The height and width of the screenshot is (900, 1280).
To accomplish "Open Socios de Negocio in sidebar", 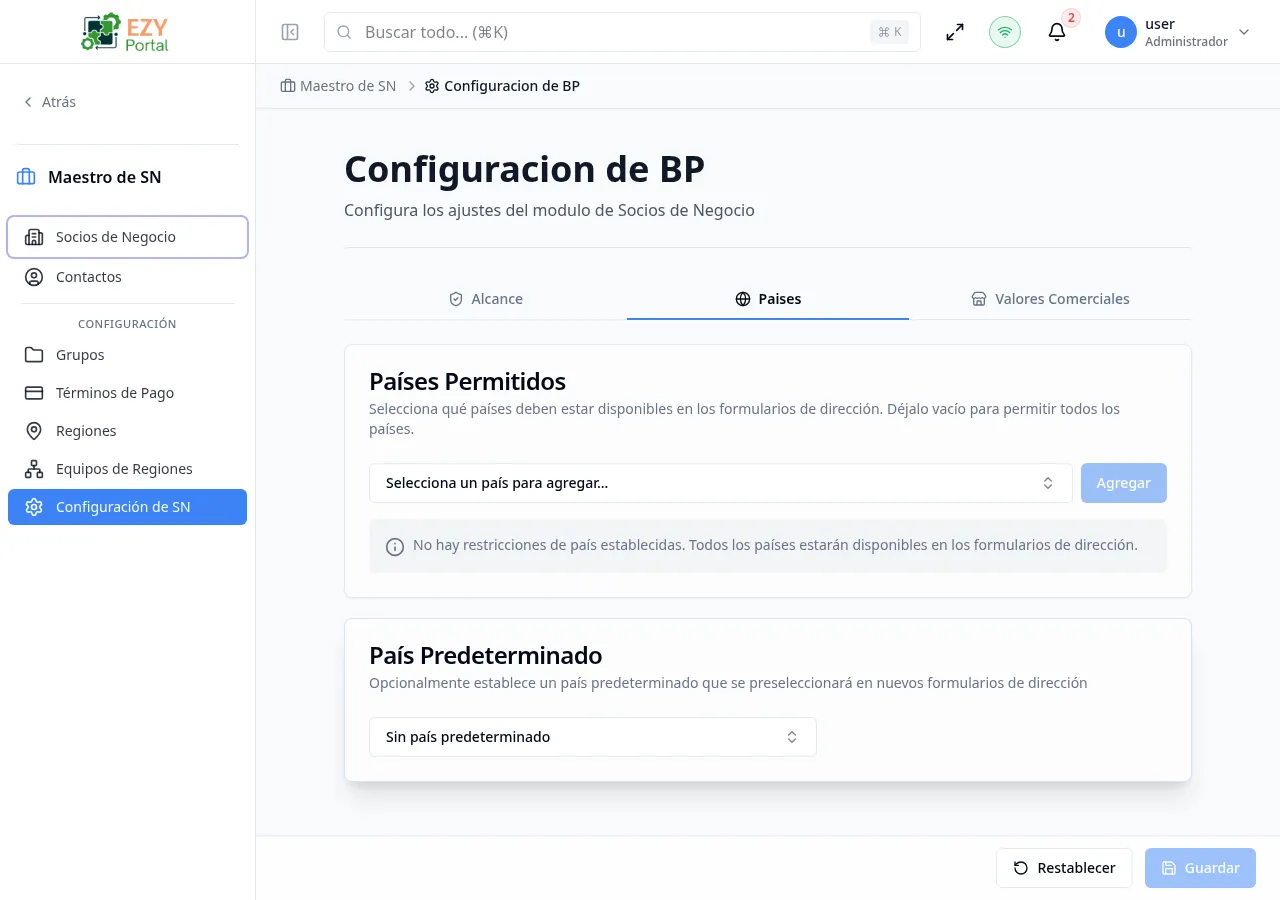I will tap(128, 237).
